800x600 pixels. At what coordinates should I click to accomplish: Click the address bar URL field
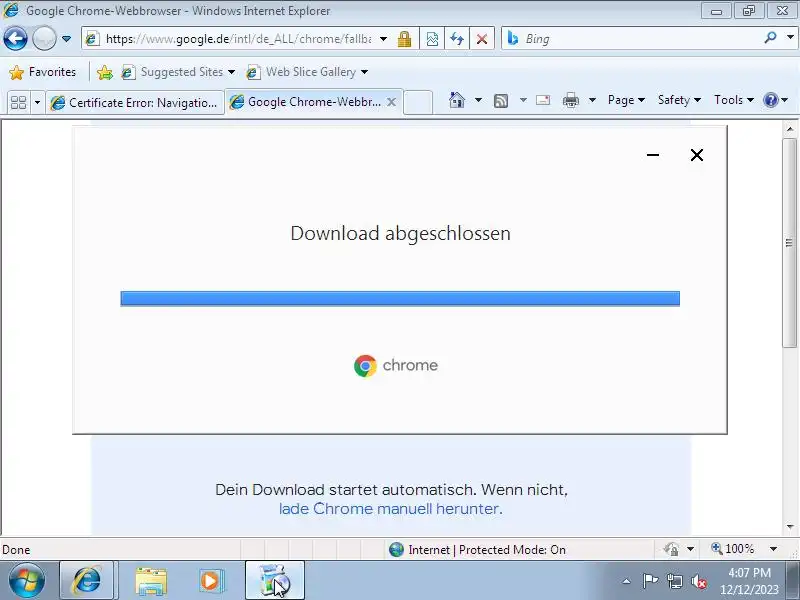click(x=238, y=39)
